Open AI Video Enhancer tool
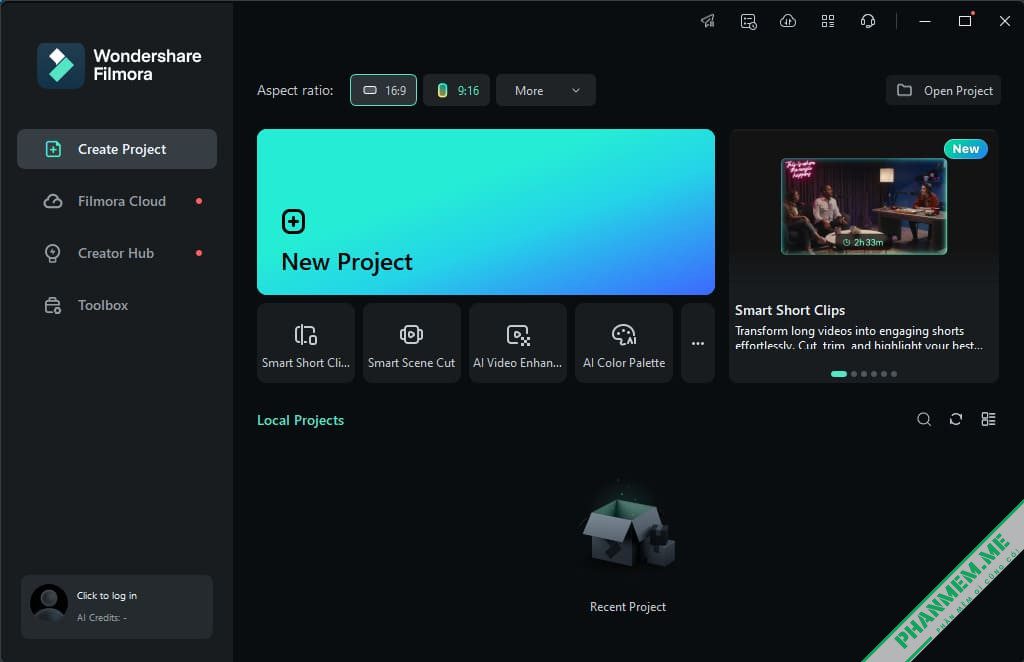The width and height of the screenshot is (1024, 662). click(x=518, y=343)
